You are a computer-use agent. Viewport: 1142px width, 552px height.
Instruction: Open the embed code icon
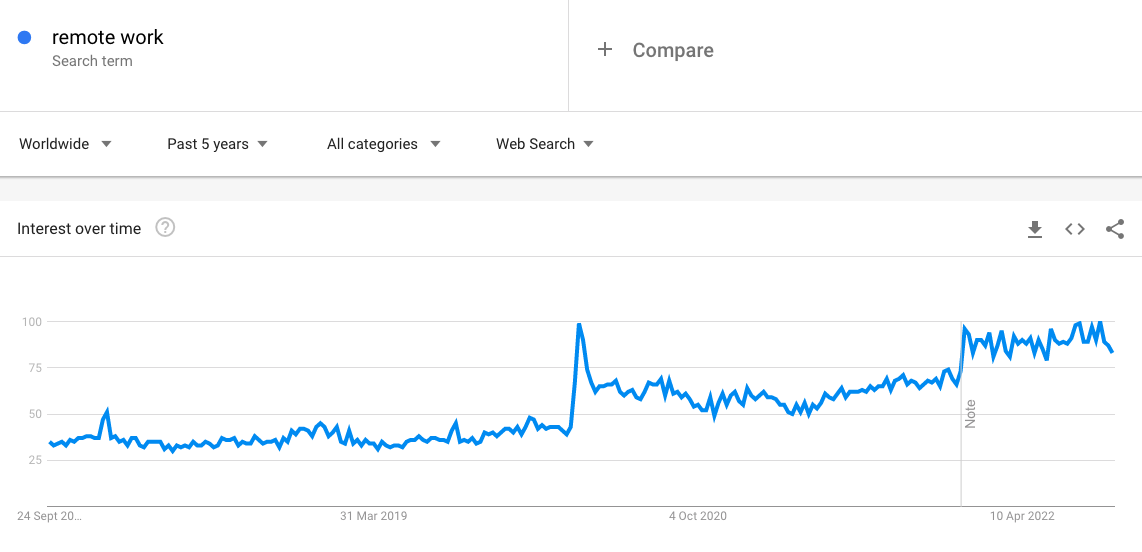pos(1074,229)
